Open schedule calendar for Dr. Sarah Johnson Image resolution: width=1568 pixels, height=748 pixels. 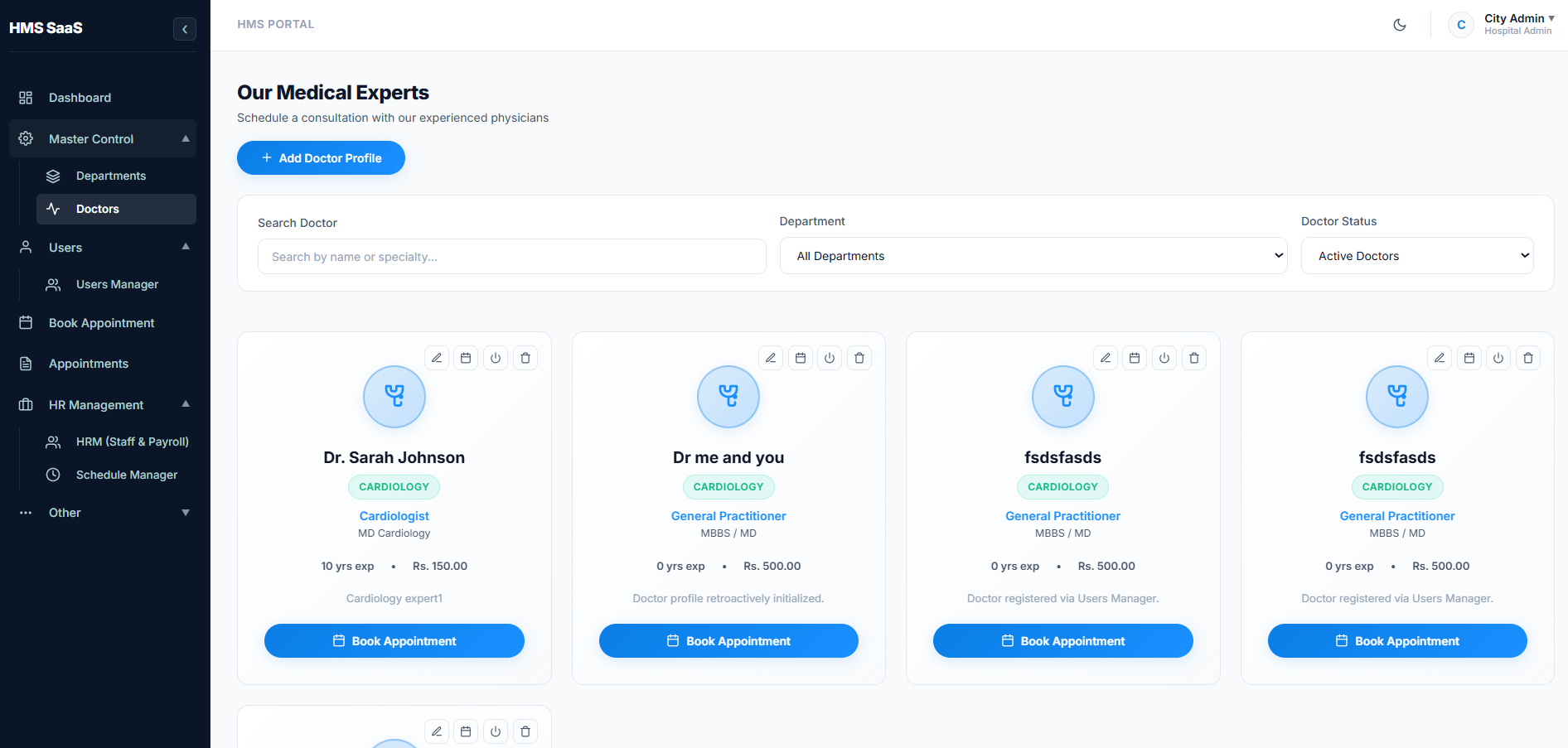[x=466, y=358]
